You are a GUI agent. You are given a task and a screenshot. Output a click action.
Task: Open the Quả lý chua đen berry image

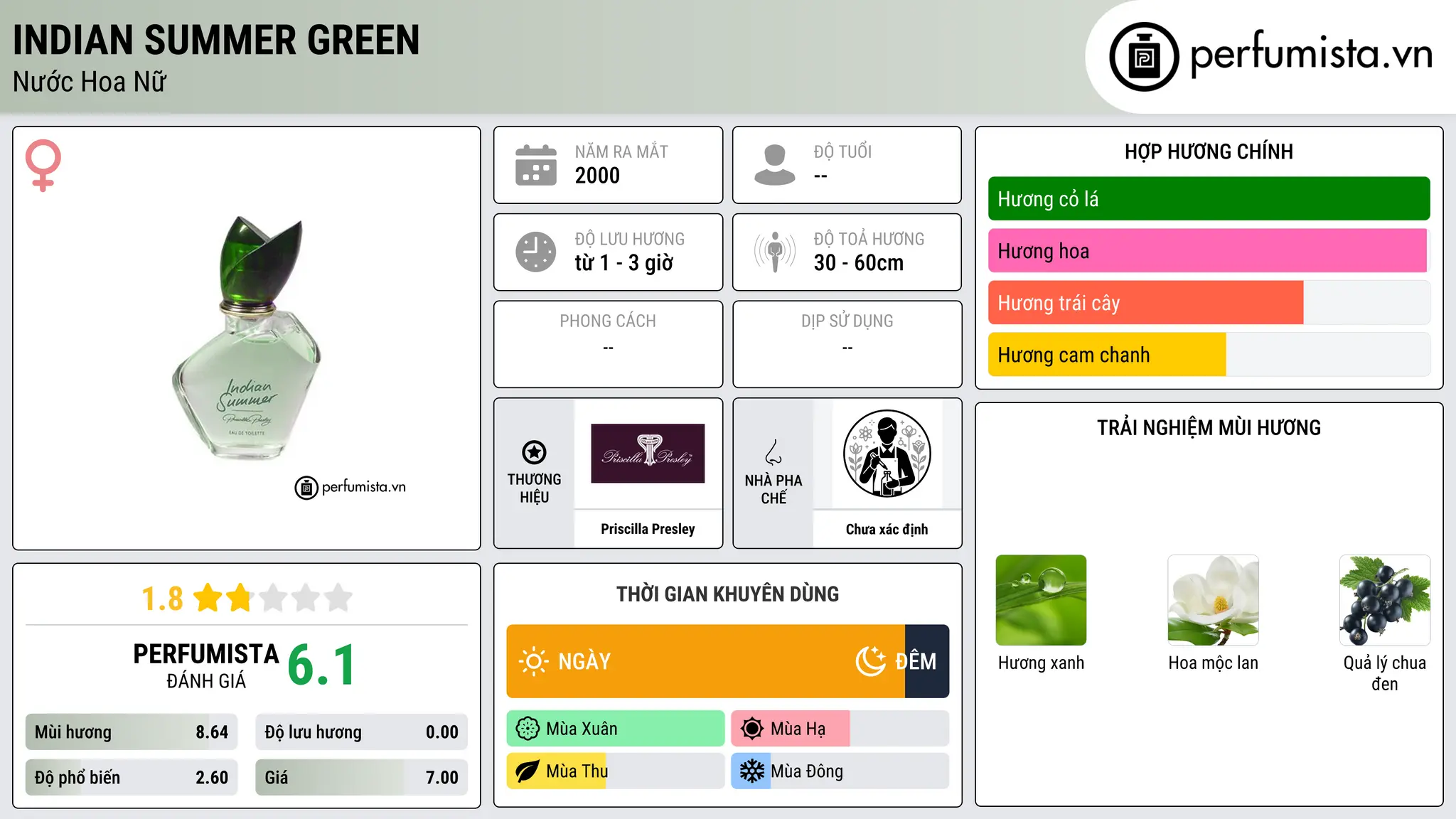(1385, 600)
